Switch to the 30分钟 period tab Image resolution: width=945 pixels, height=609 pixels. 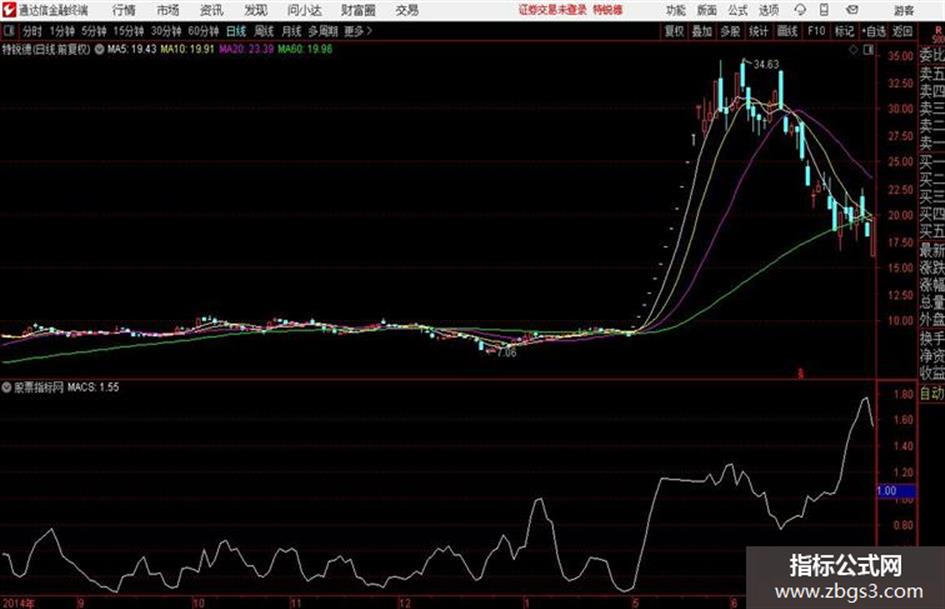pos(166,31)
